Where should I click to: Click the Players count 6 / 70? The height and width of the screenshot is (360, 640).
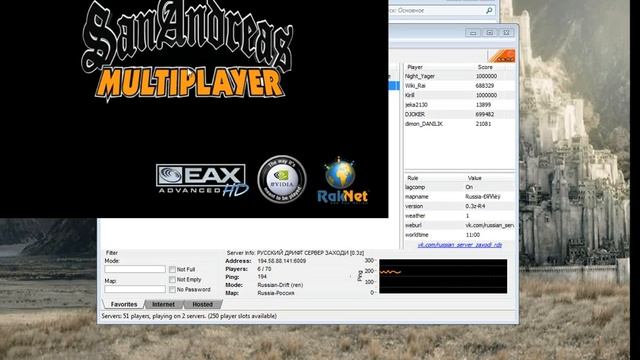pyautogui.click(x=264, y=269)
